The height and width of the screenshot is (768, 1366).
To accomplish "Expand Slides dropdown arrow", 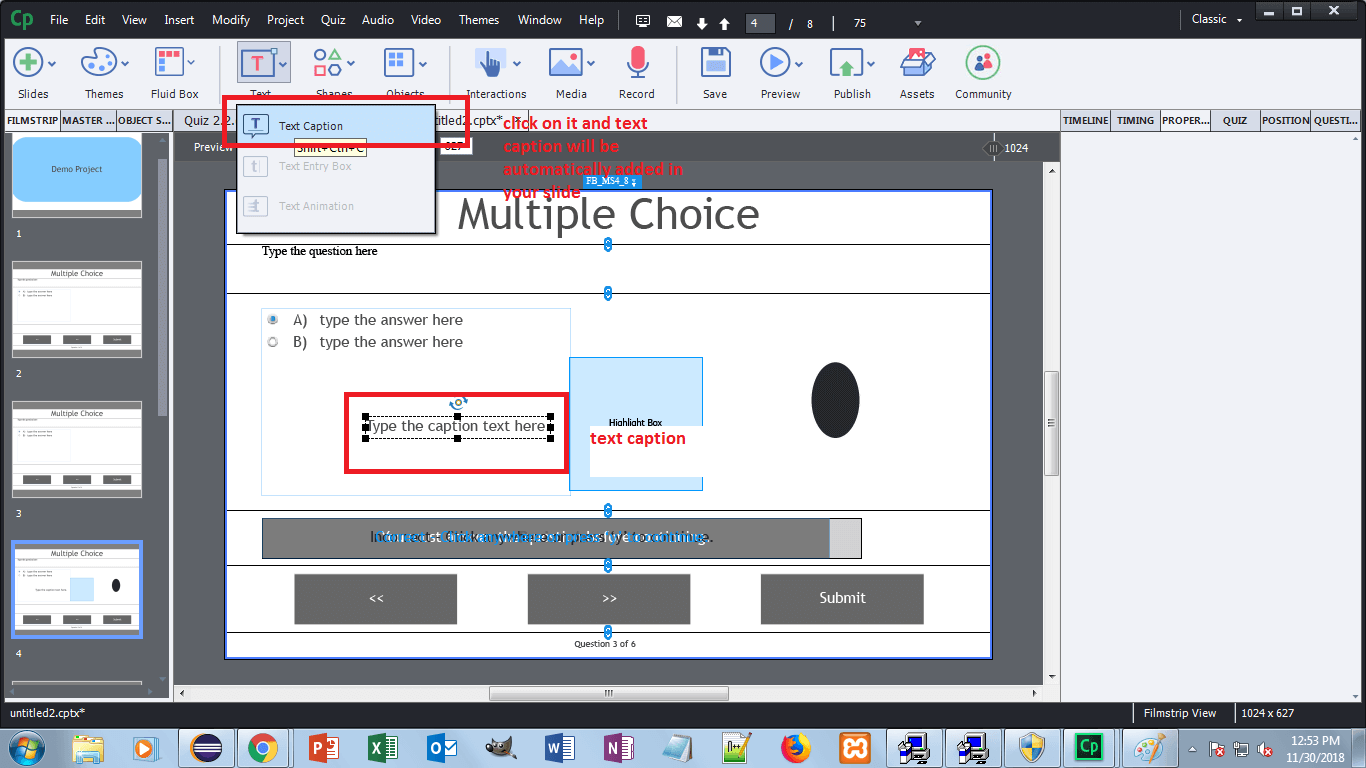I will coord(52,64).
